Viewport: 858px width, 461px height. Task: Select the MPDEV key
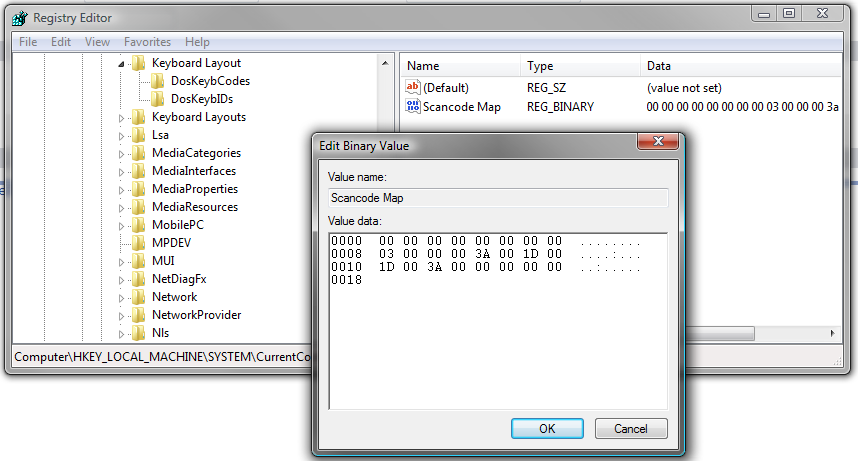(x=171, y=243)
